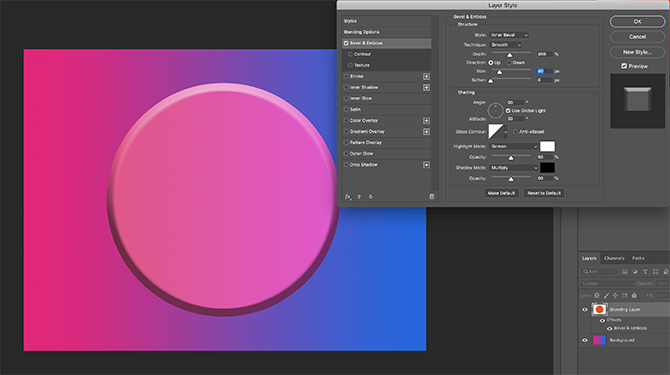Click the Depth slider handle
The width and height of the screenshot is (670, 375).
509,55
